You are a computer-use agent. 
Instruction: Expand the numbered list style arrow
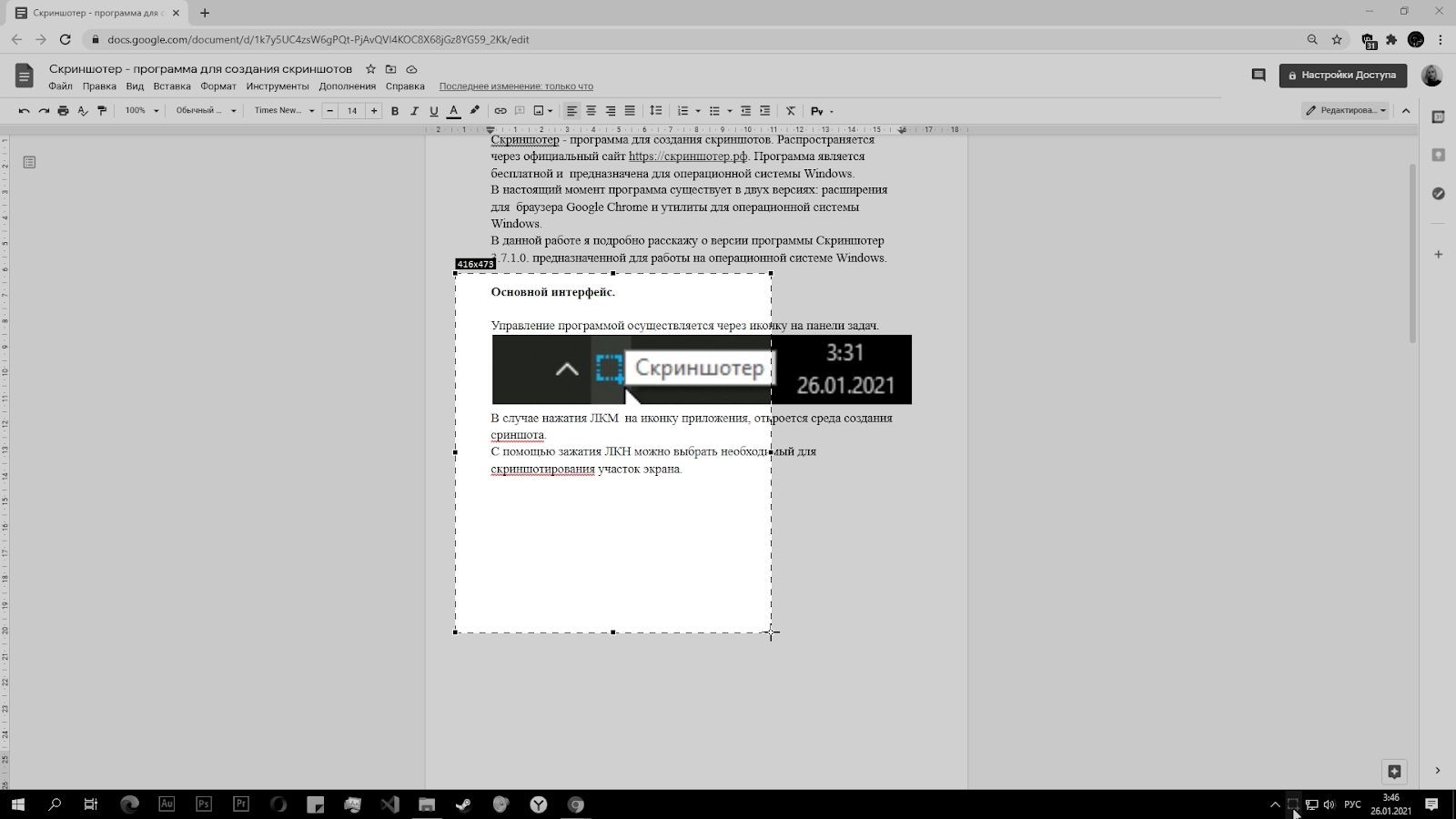point(698,111)
